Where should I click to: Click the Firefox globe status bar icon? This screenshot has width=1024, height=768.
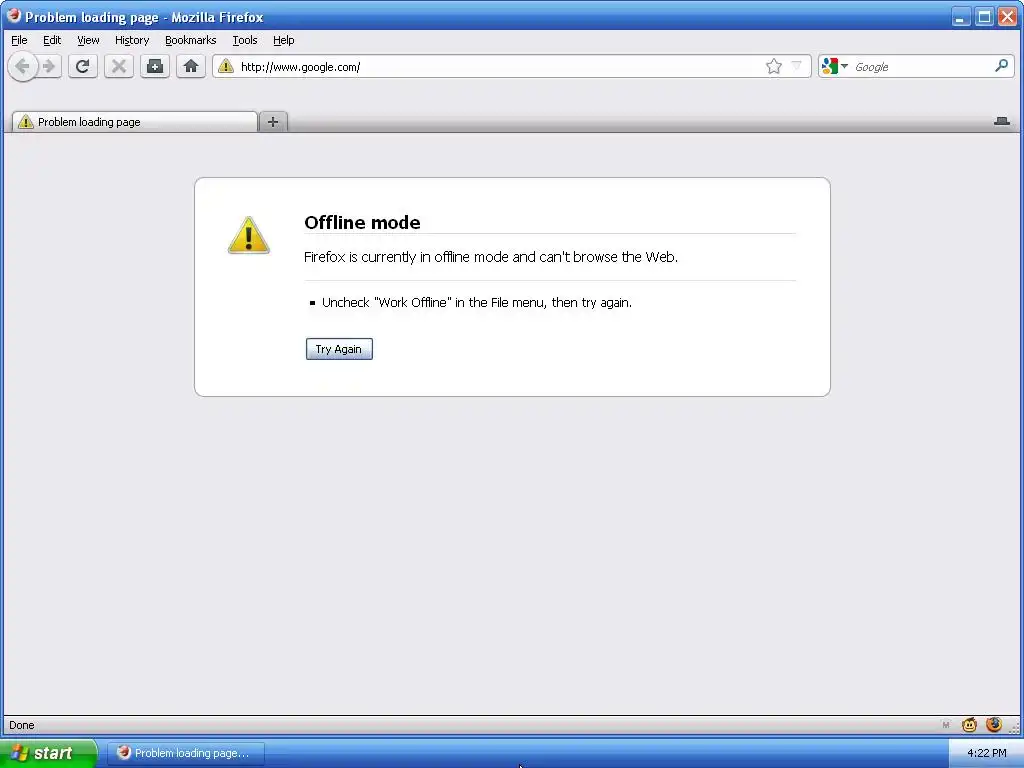[x=994, y=724]
